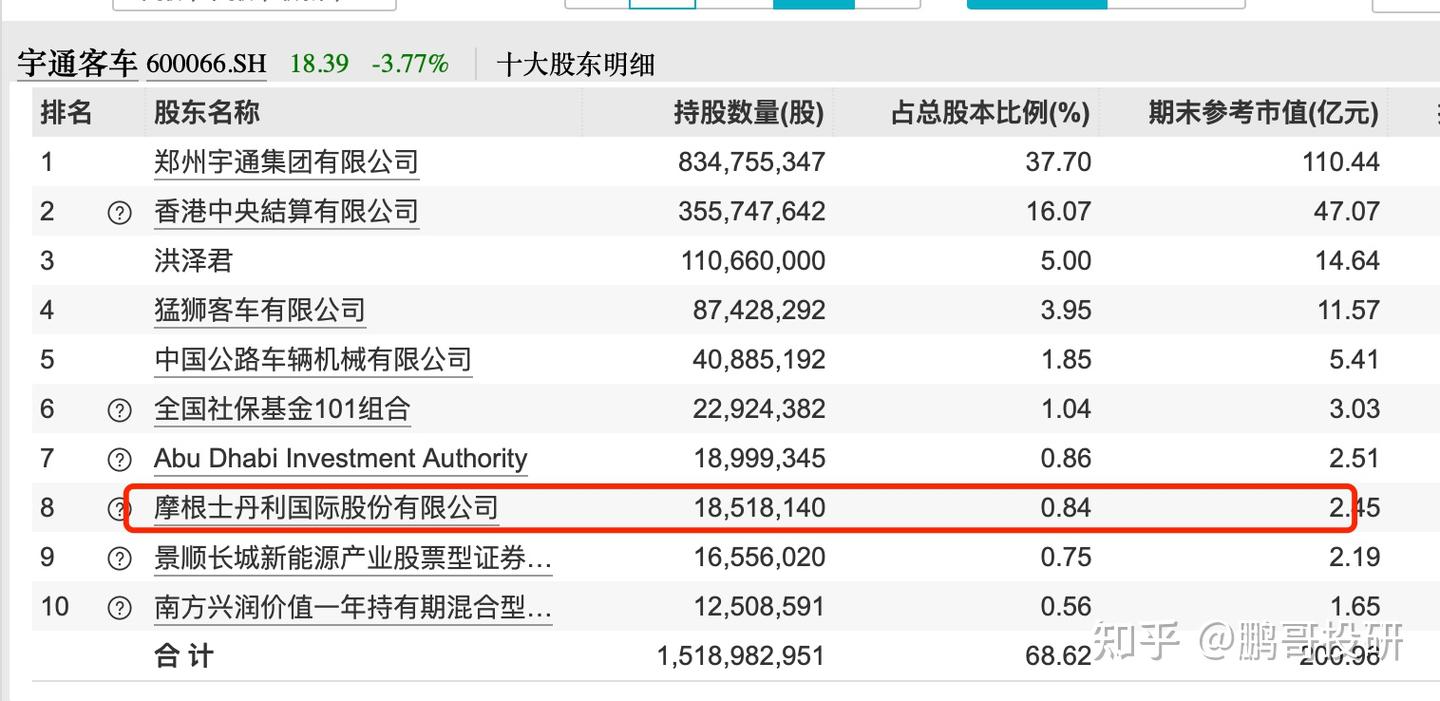Click total shares 1,518,982,951

(x=741, y=656)
